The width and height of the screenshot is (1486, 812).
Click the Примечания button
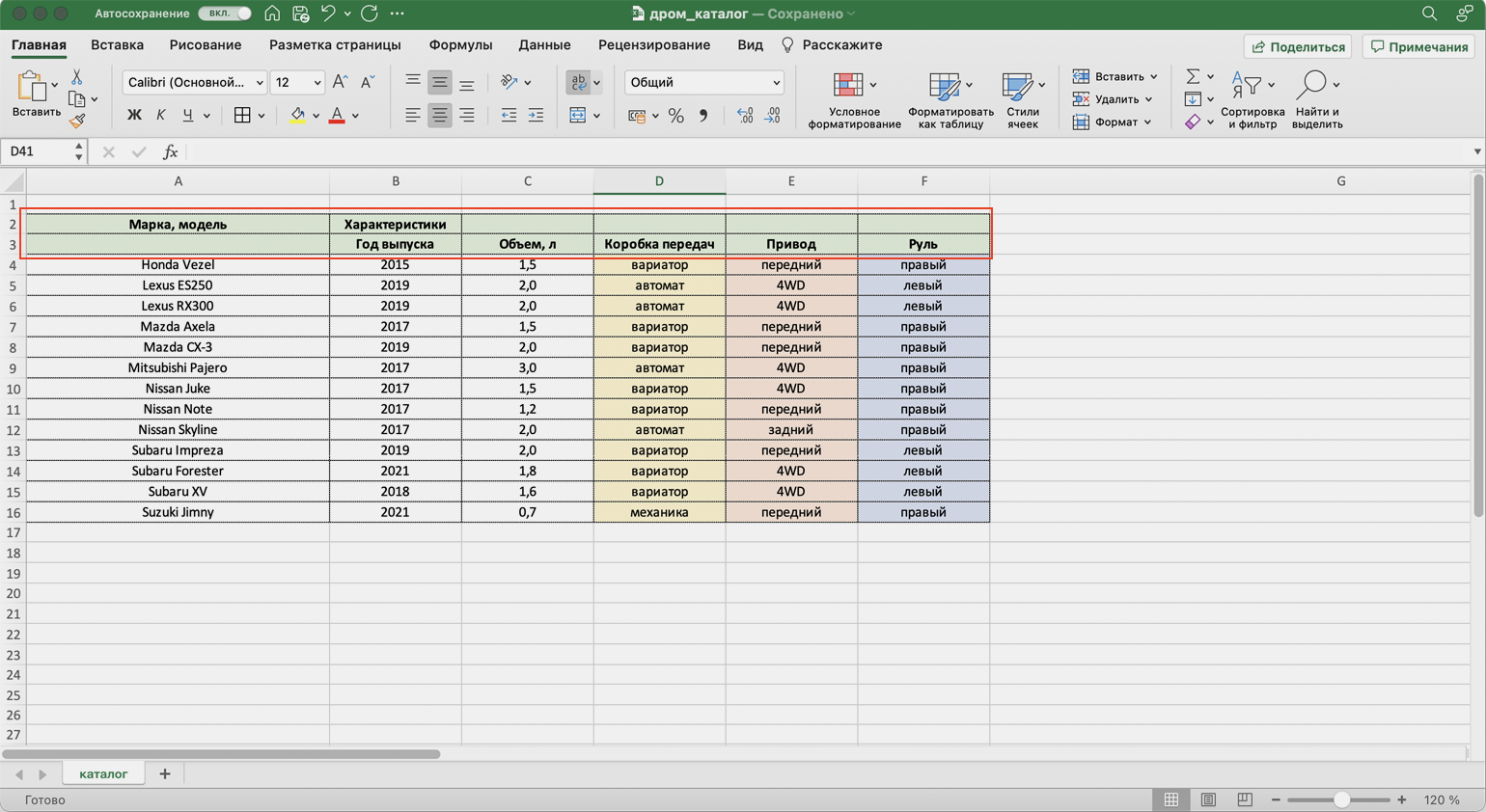tap(1418, 46)
